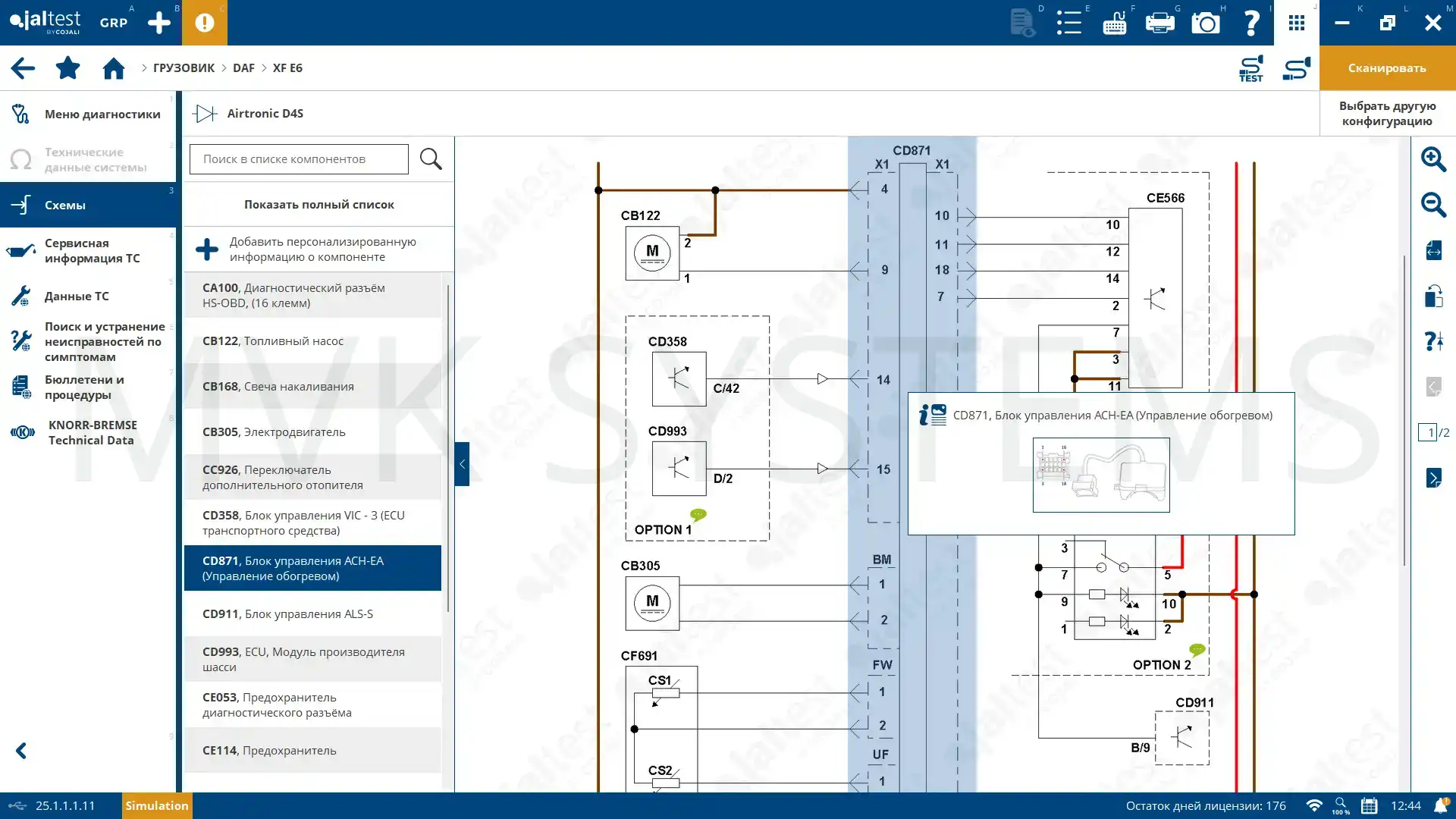Go to the next diagram page

point(1433,478)
